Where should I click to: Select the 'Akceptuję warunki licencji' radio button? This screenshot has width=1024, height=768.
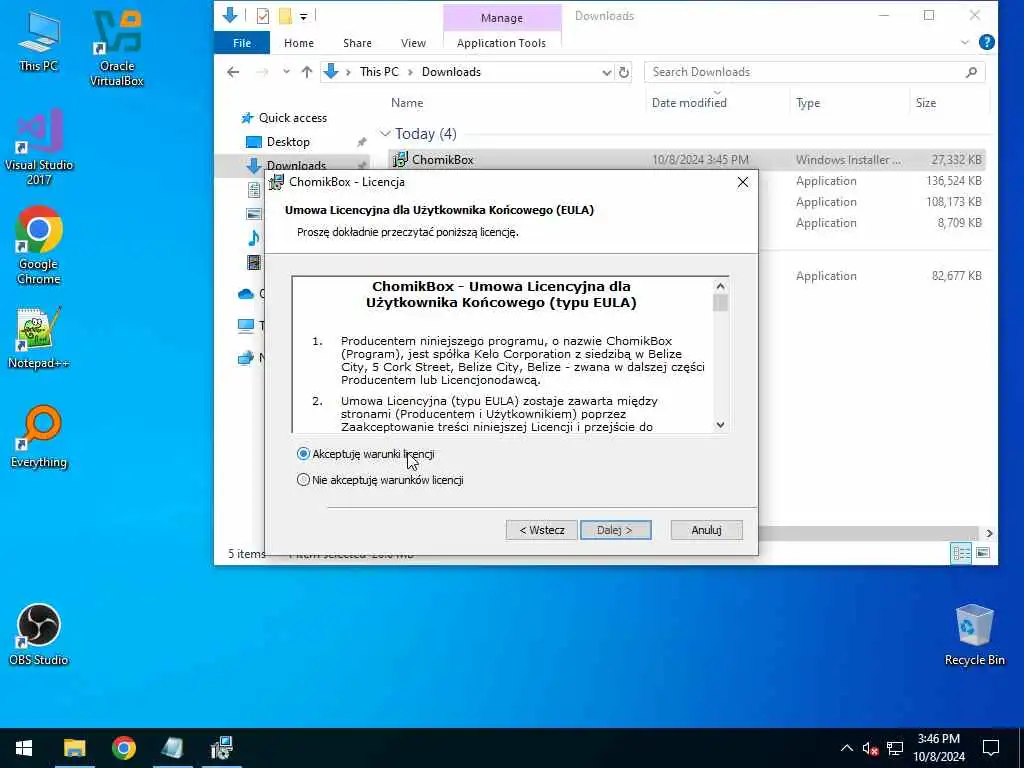303,453
